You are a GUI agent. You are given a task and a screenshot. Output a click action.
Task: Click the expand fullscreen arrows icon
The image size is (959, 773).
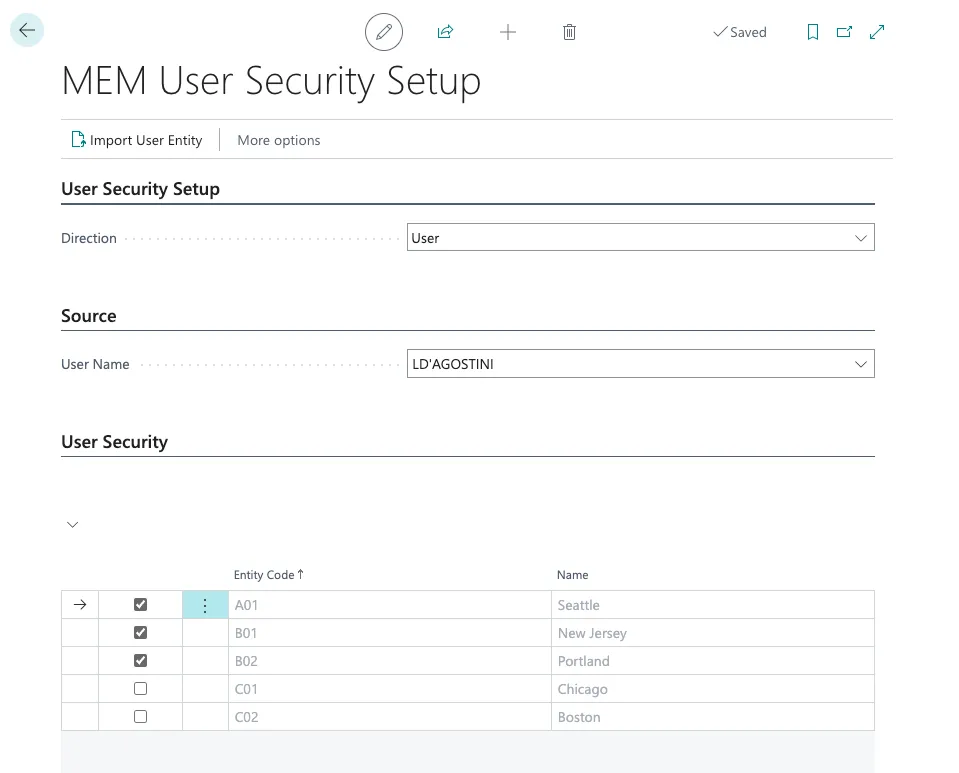click(877, 32)
